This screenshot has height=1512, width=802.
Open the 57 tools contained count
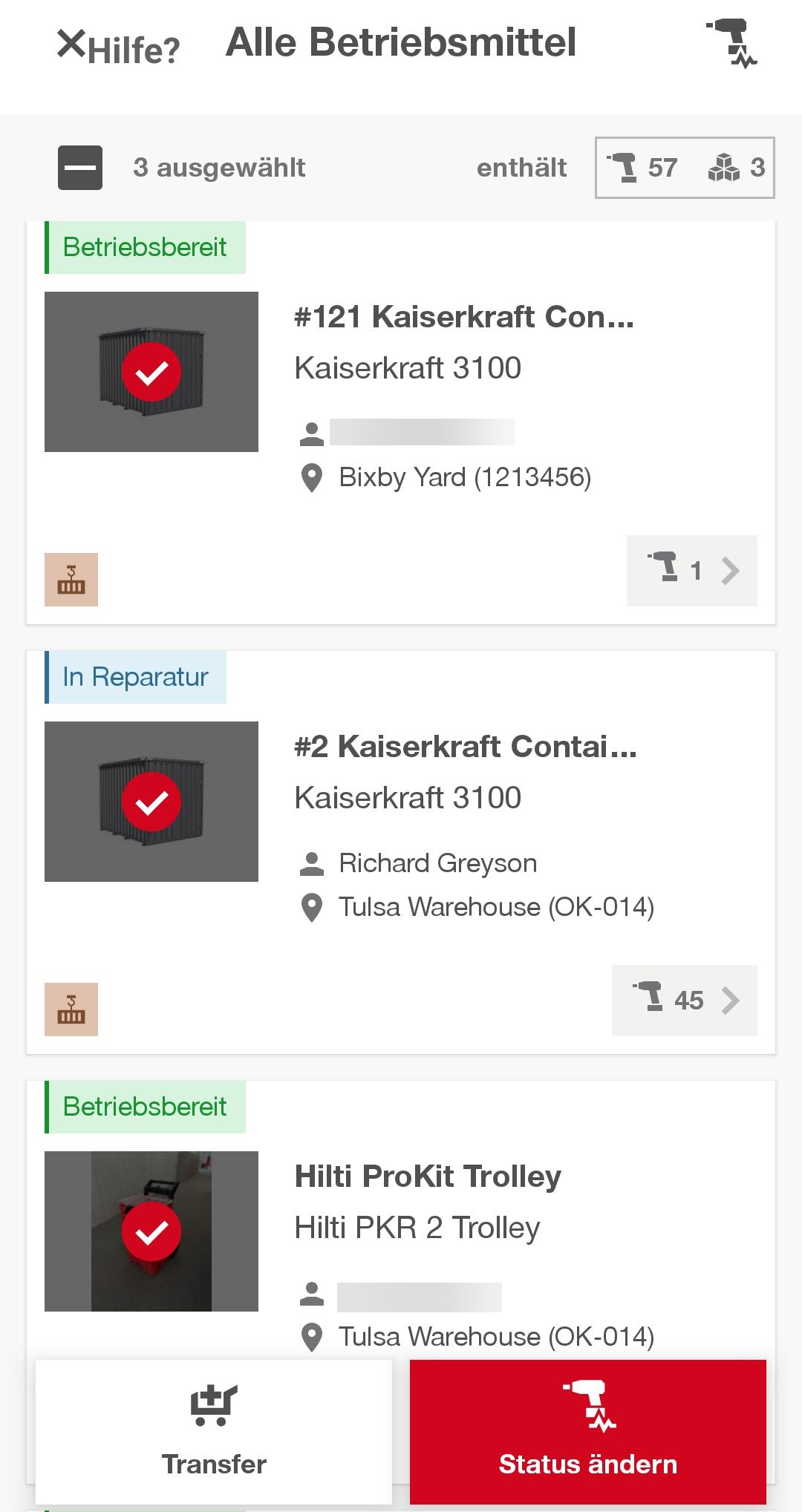pos(643,168)
